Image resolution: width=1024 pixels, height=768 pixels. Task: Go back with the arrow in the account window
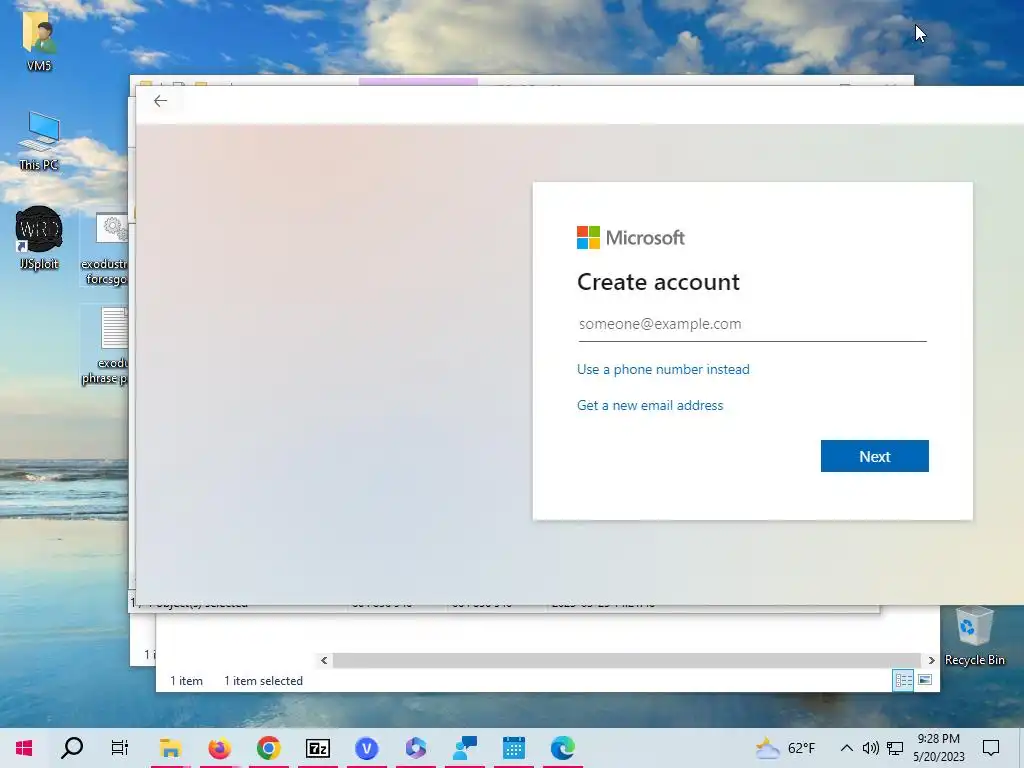coord(160,101)
